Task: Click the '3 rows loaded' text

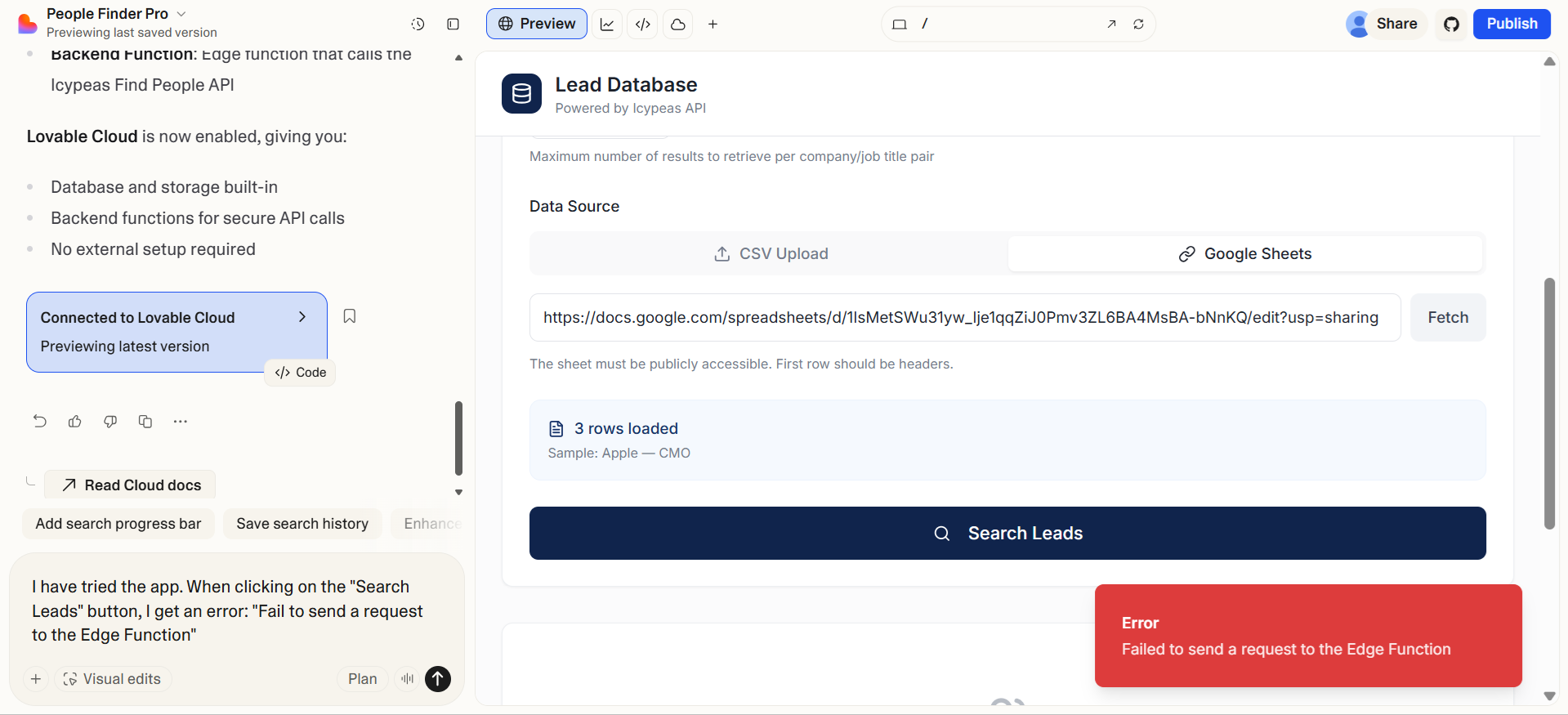Action: point(626,429)
